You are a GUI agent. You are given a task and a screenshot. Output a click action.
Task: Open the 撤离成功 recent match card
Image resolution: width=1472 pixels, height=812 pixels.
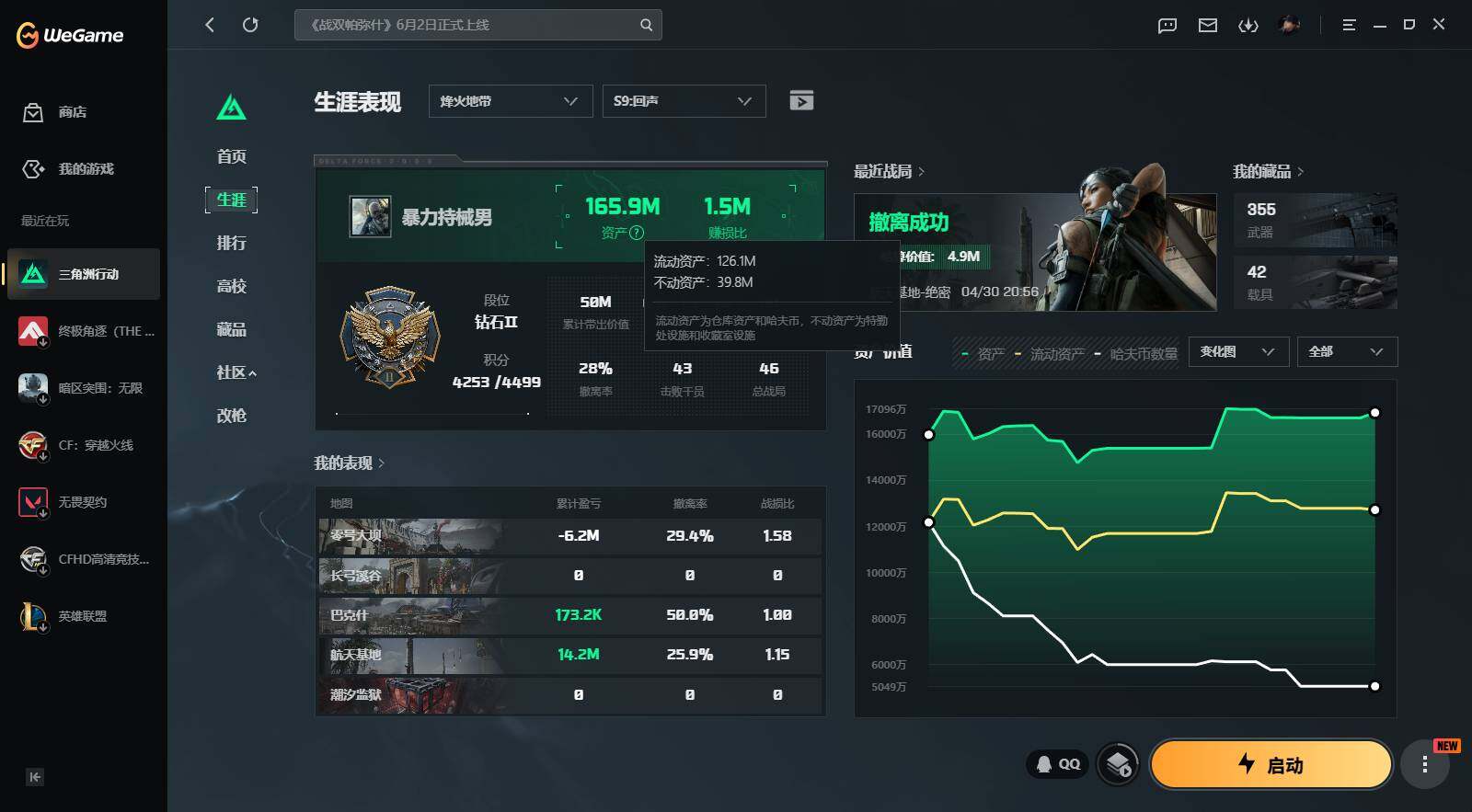[1035, 252]
